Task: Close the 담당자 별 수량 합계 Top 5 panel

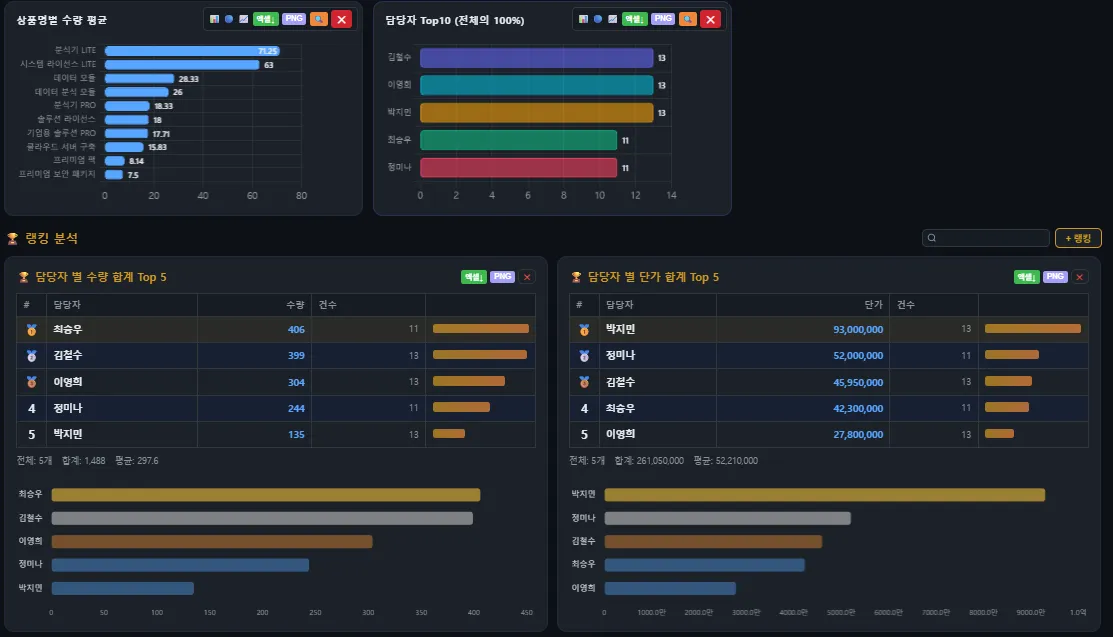Action: pos(527,277)
